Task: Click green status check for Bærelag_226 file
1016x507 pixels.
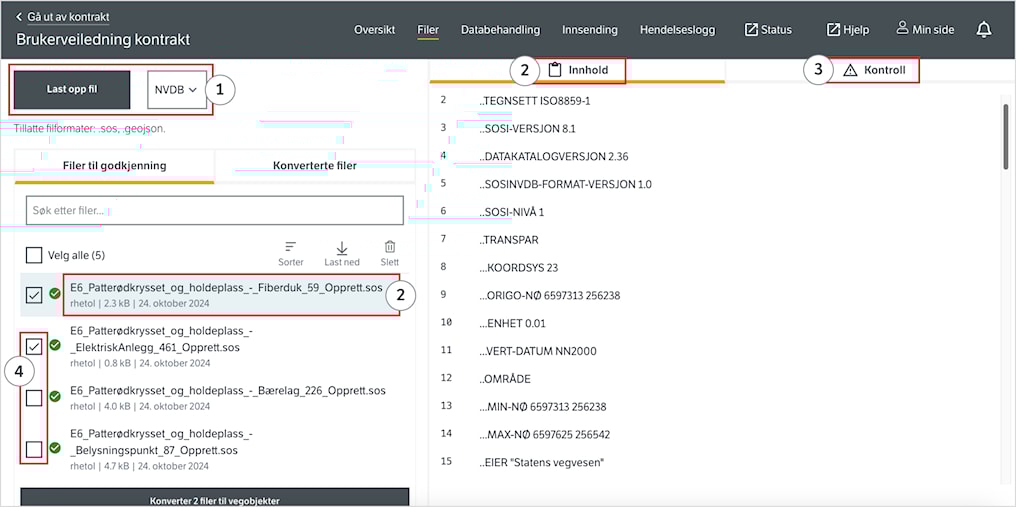Action: 55,395
